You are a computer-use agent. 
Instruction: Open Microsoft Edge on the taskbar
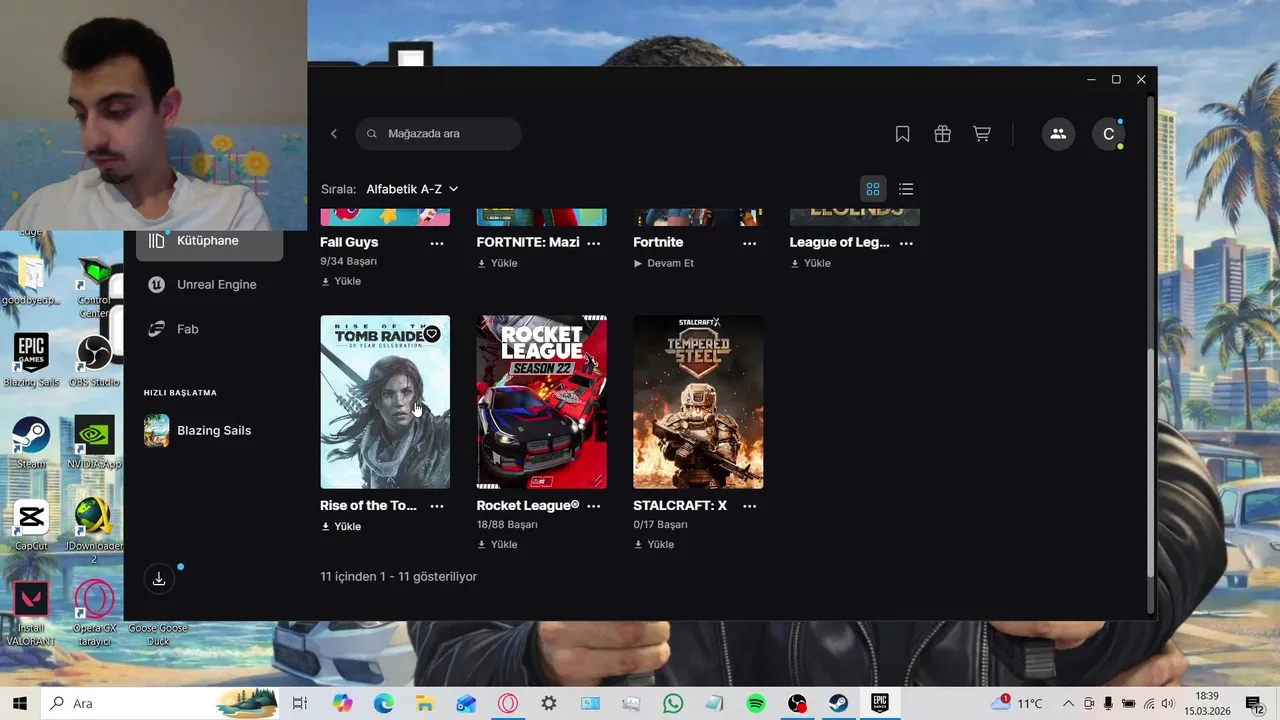(384, 703)
